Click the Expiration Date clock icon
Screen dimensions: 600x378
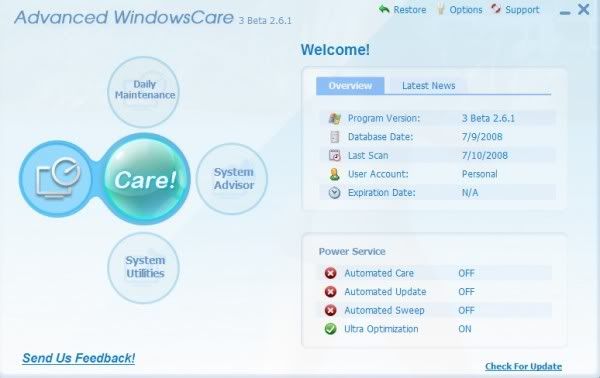pos(334,192)
